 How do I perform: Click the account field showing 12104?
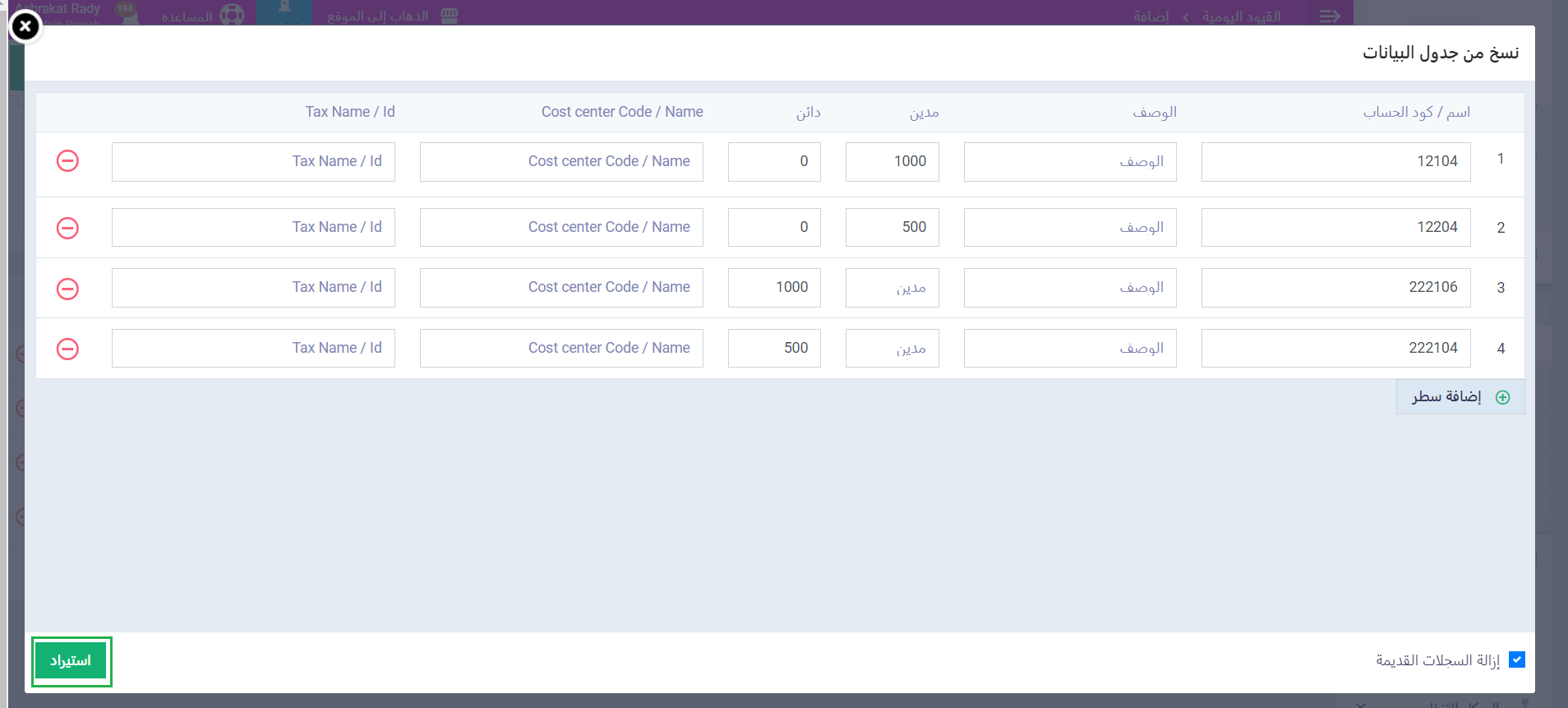point(1335,162)
